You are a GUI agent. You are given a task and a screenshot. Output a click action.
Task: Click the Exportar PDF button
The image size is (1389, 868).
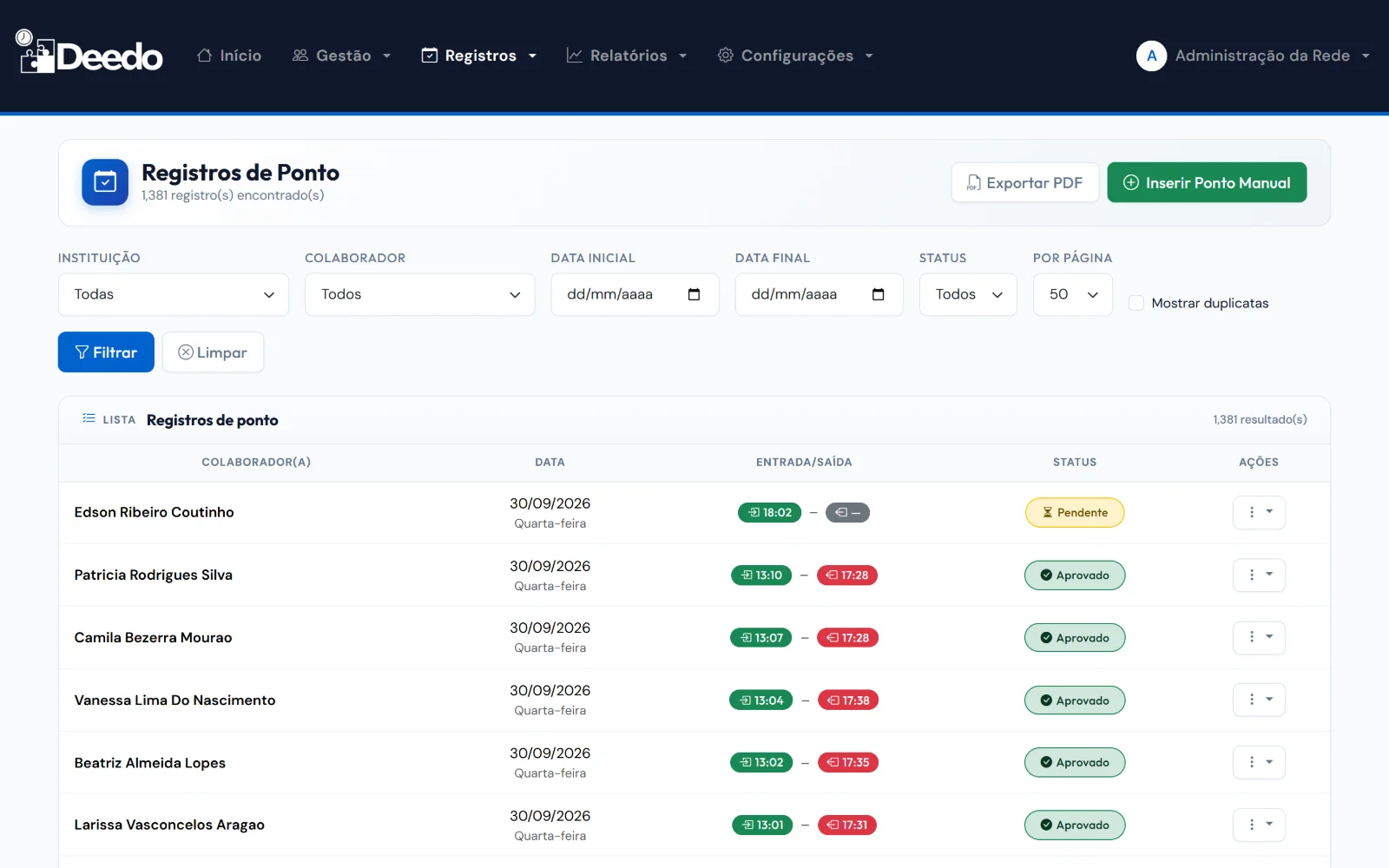coord(1025,182)
